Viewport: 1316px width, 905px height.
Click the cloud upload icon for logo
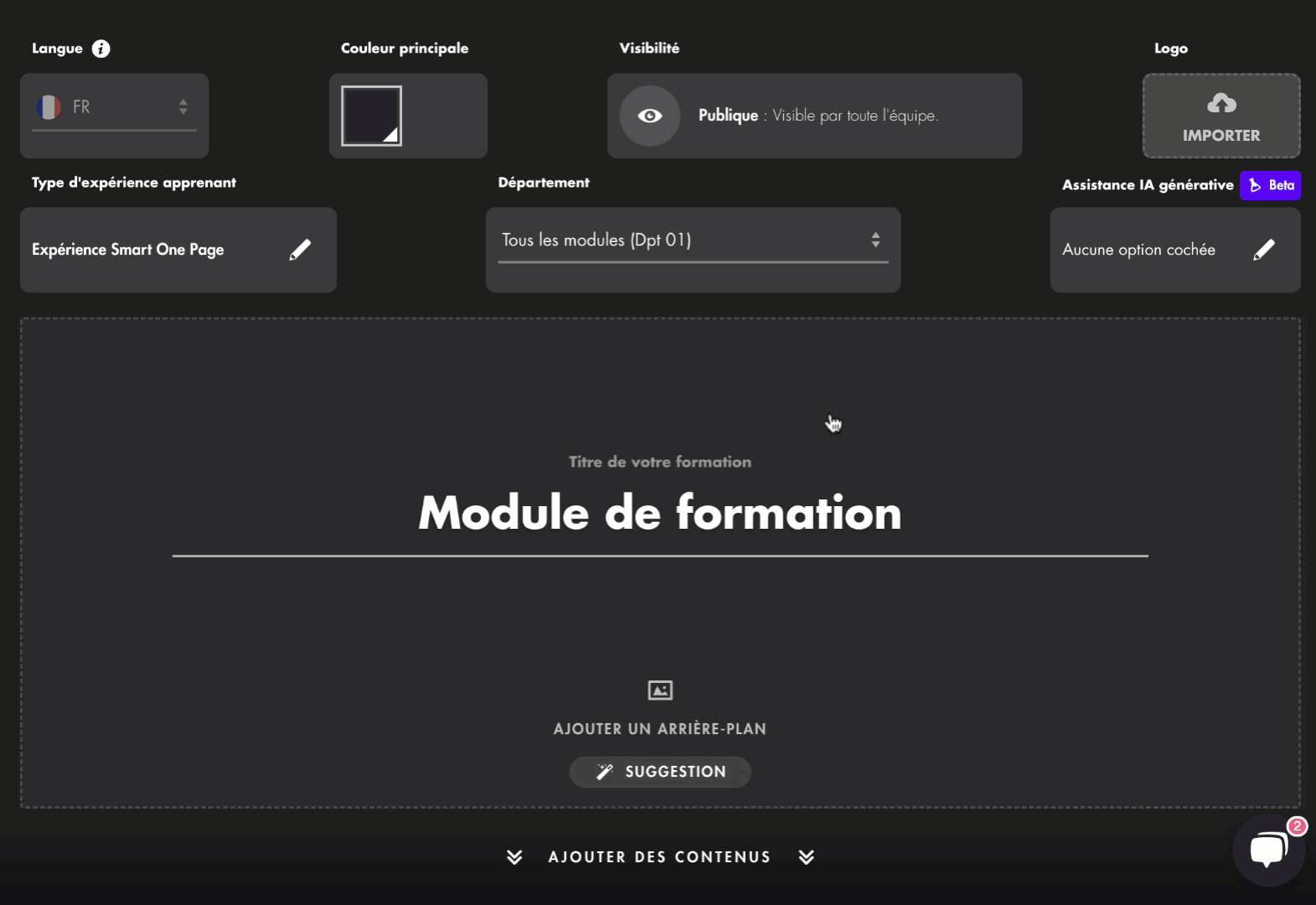coord(1221,104)
